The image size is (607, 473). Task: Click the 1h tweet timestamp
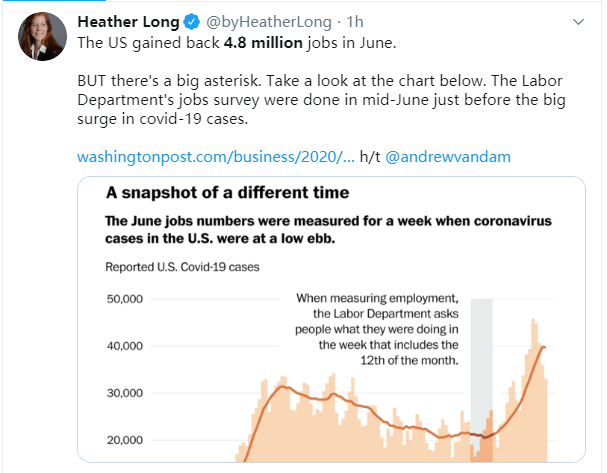(x=355, y=22)
